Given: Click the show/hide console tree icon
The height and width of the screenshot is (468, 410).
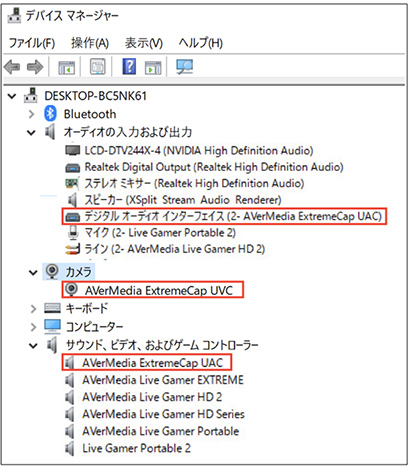Looking at the screenshot, I should click(x=66, y=67).
